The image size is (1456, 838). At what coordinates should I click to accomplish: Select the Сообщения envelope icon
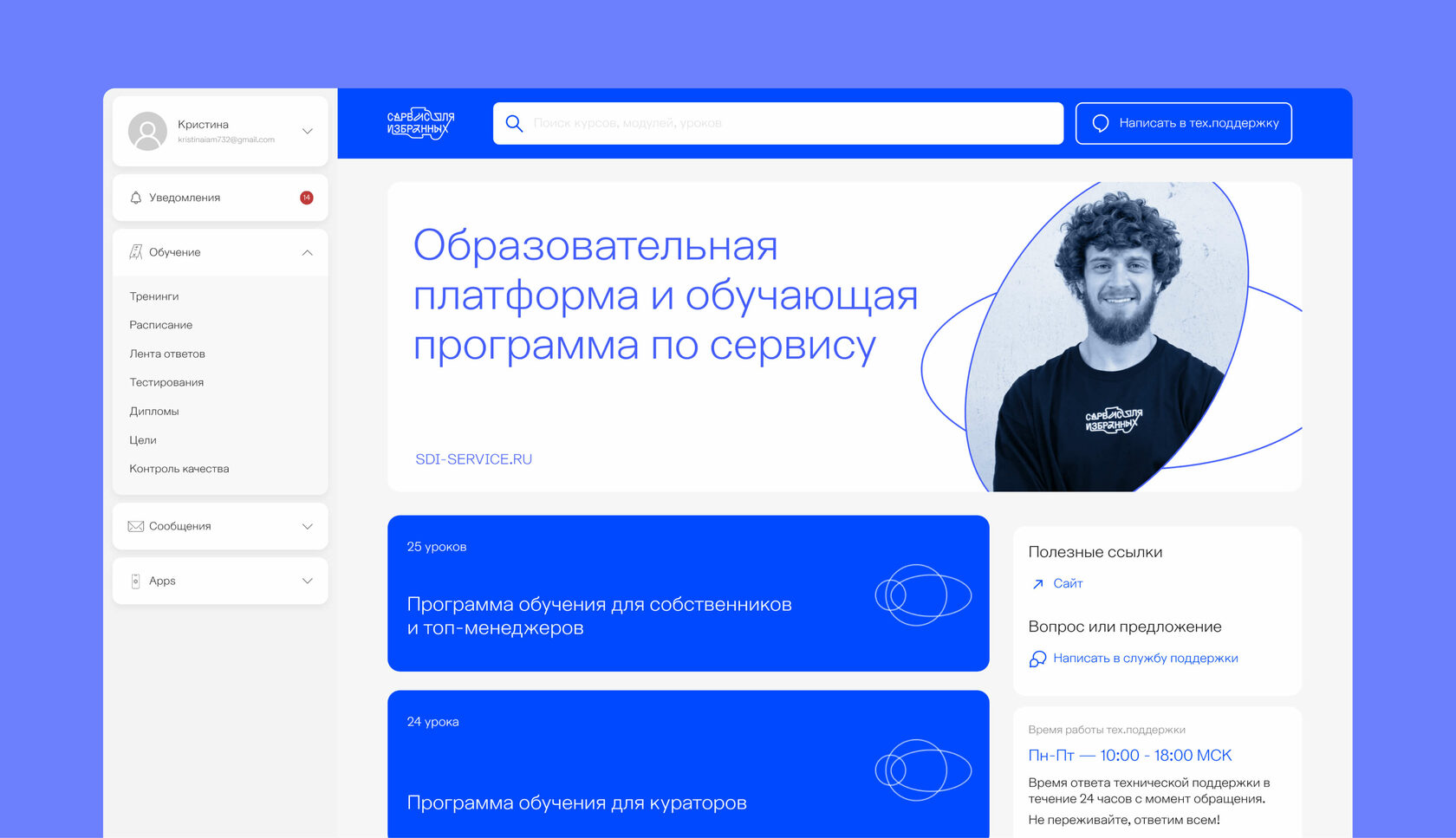136,526
